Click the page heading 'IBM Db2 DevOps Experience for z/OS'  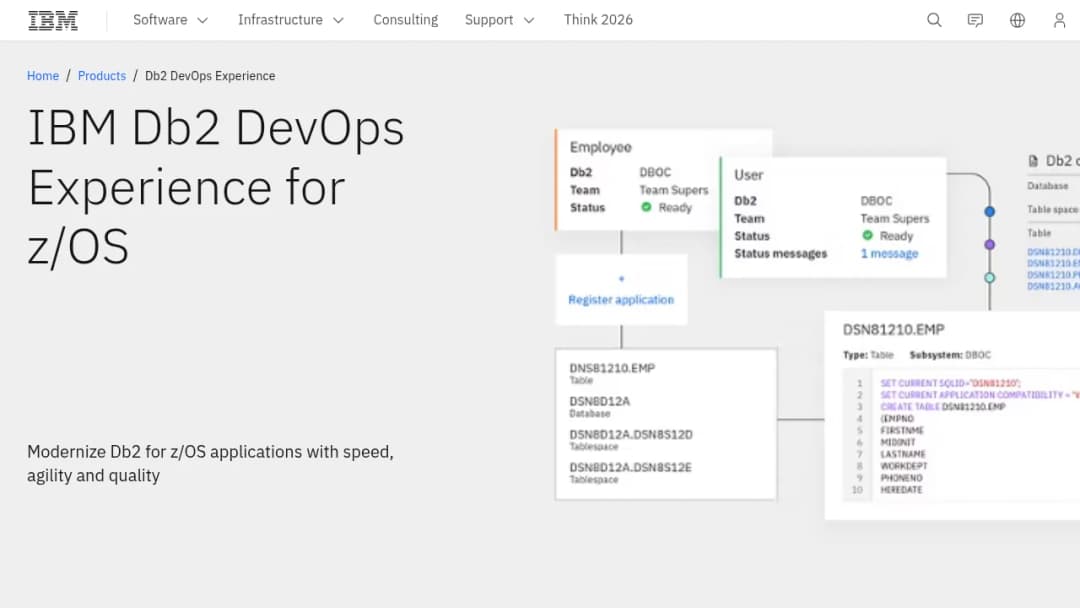[x=216, y=187]
